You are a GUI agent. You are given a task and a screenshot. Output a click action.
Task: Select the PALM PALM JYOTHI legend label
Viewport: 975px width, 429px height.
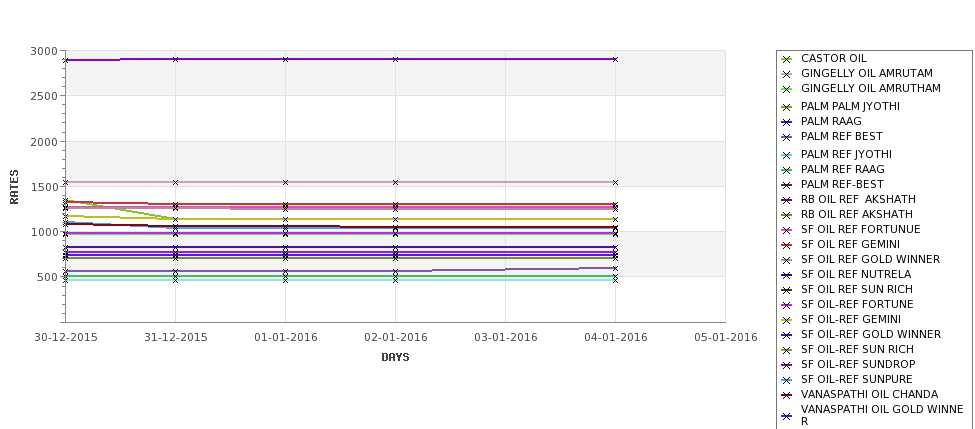(x=850, y=106)
